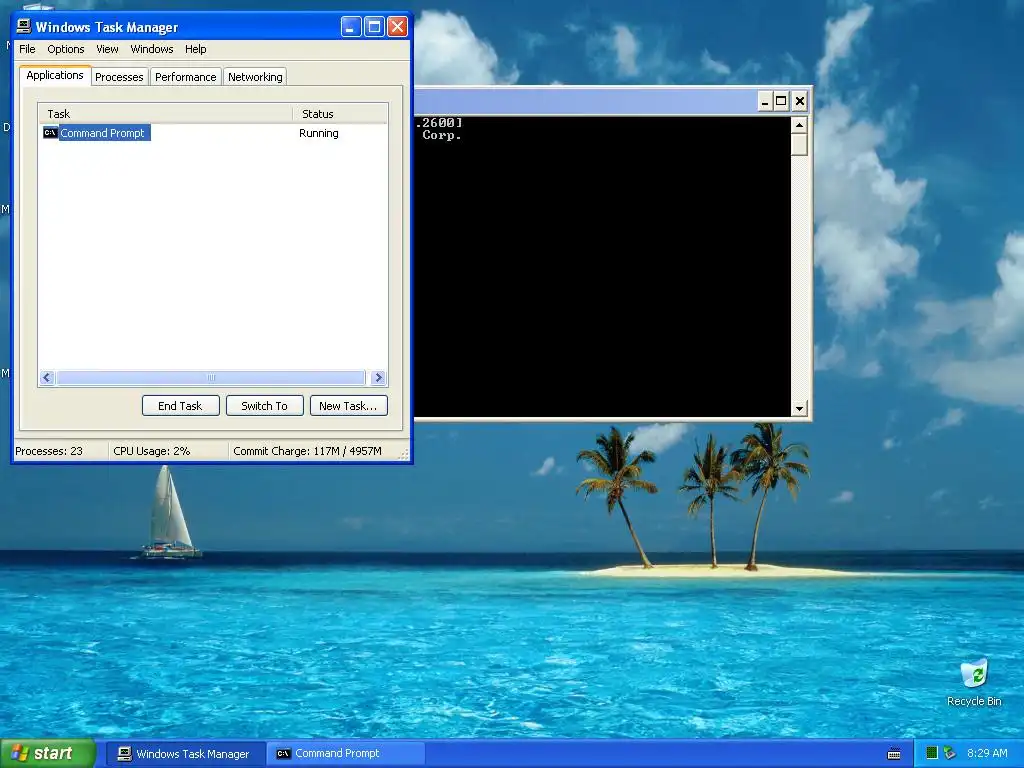Click the CPU Usage: 2% status text
1024x768 pixels.
(152, 451)
